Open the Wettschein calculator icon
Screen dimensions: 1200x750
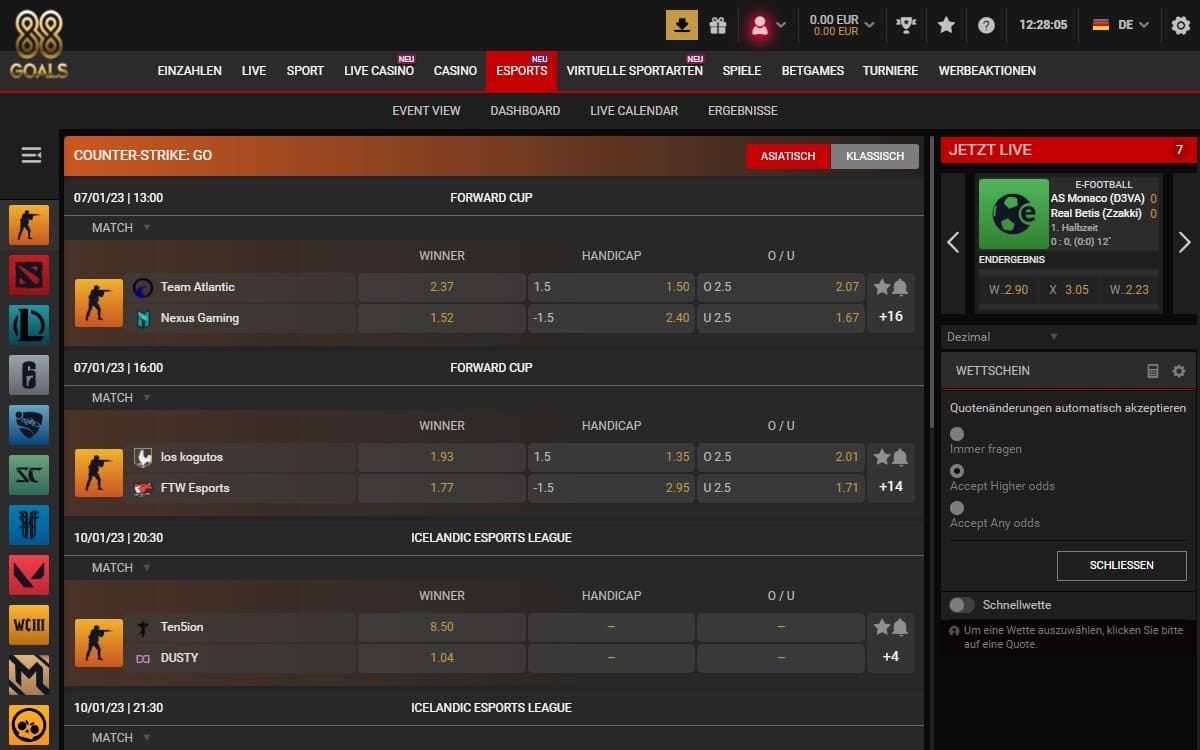(1153, 371)
